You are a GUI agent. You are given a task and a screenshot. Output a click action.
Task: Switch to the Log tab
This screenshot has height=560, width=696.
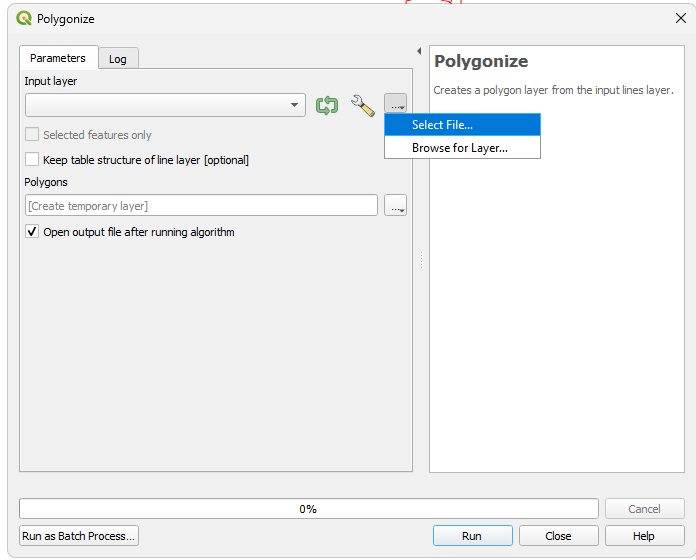(118, 59)
